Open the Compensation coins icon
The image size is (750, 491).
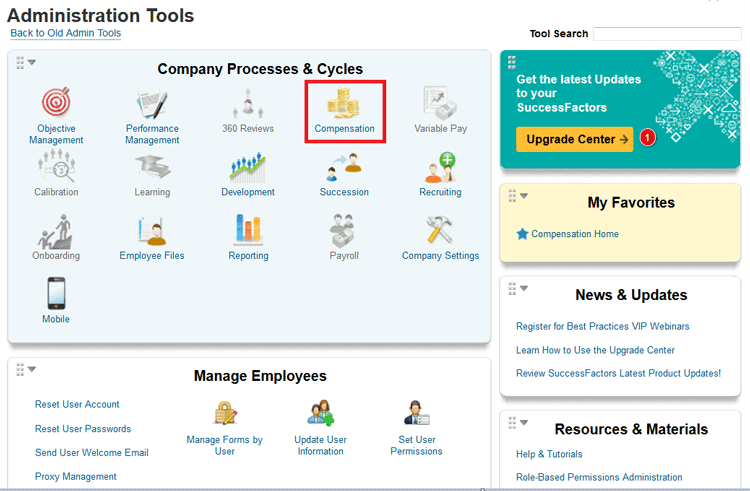click(343, 103)
